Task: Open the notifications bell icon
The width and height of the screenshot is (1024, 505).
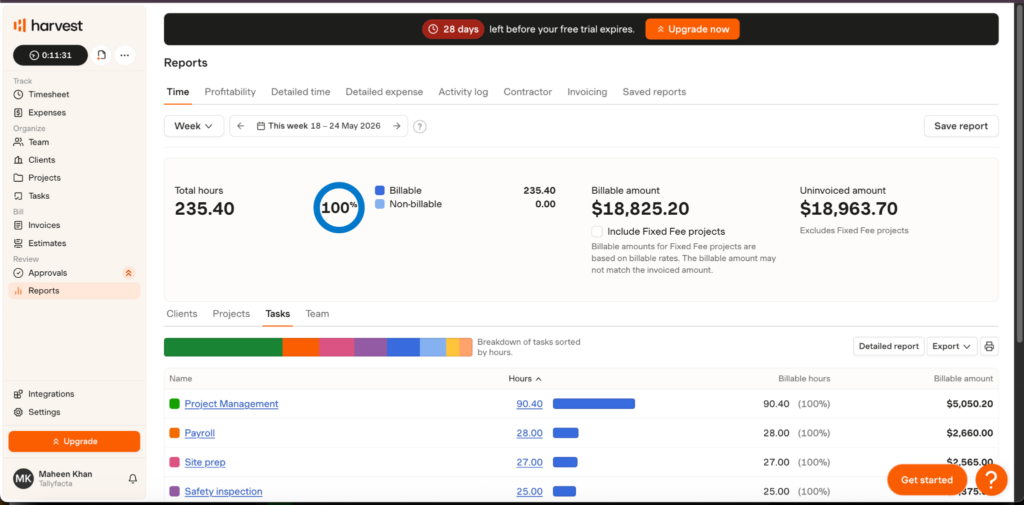Action: click(x=133, y=479)
